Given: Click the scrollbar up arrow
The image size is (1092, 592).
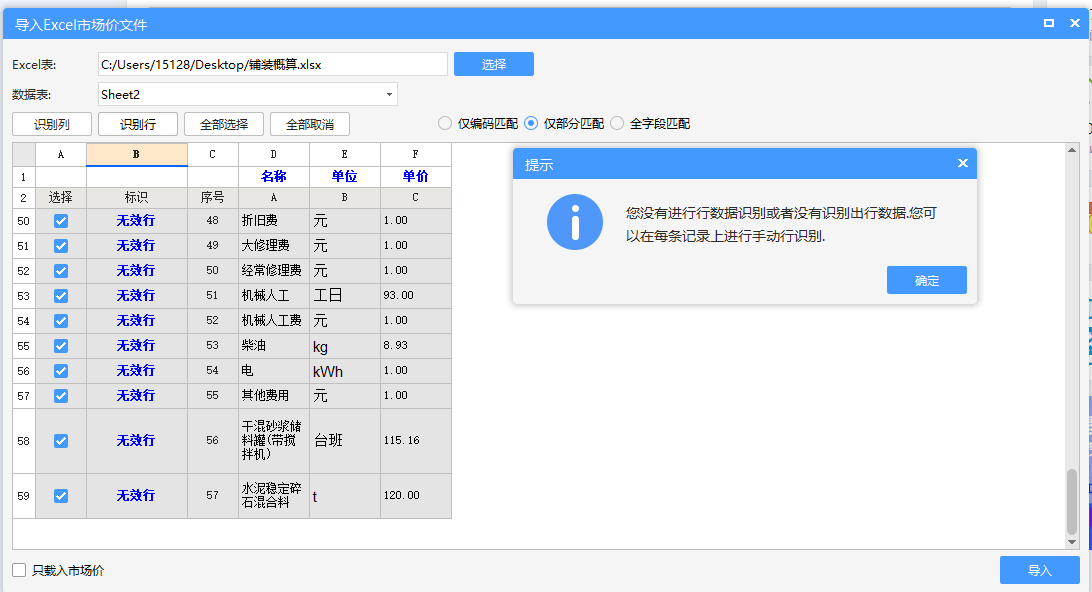Looking at the screenshot, I should (1072, 150).
